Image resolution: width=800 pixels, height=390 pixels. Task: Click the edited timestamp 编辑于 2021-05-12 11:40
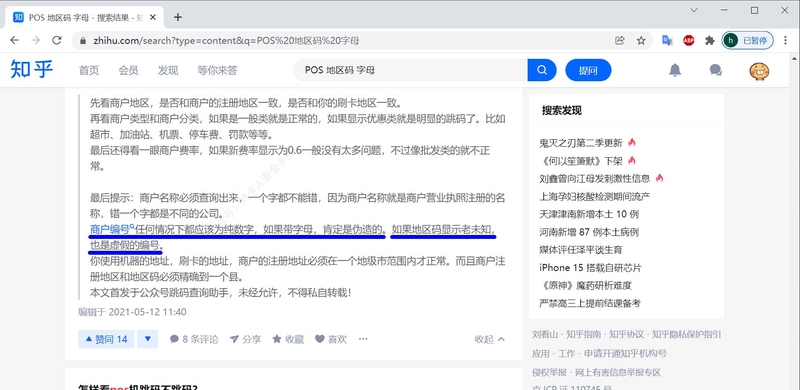[132, 312]
